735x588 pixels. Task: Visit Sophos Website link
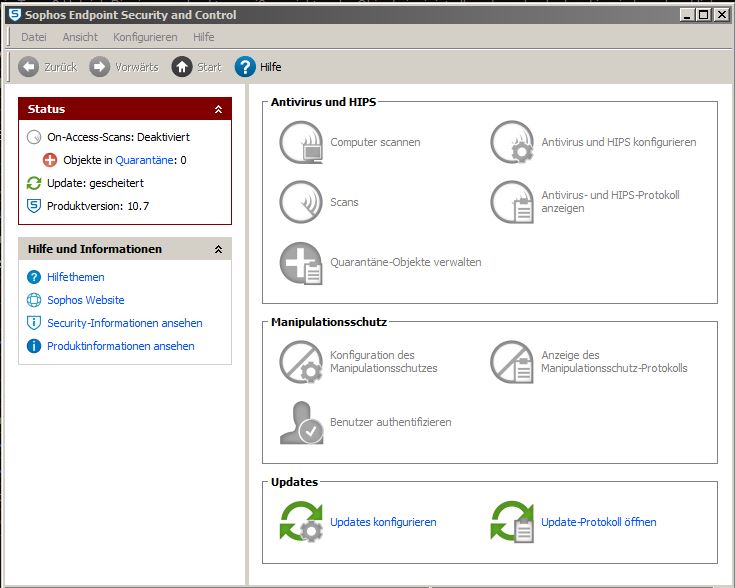86,300
